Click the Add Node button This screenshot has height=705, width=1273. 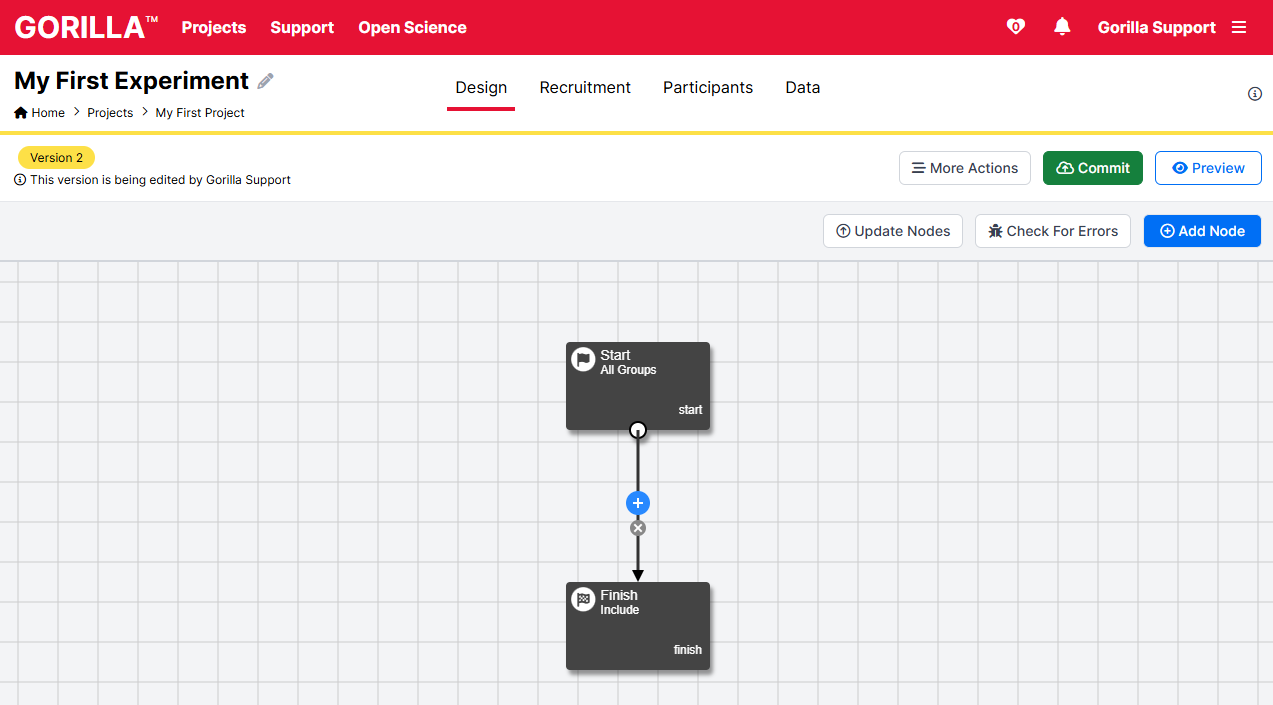tap(1202, 231)
